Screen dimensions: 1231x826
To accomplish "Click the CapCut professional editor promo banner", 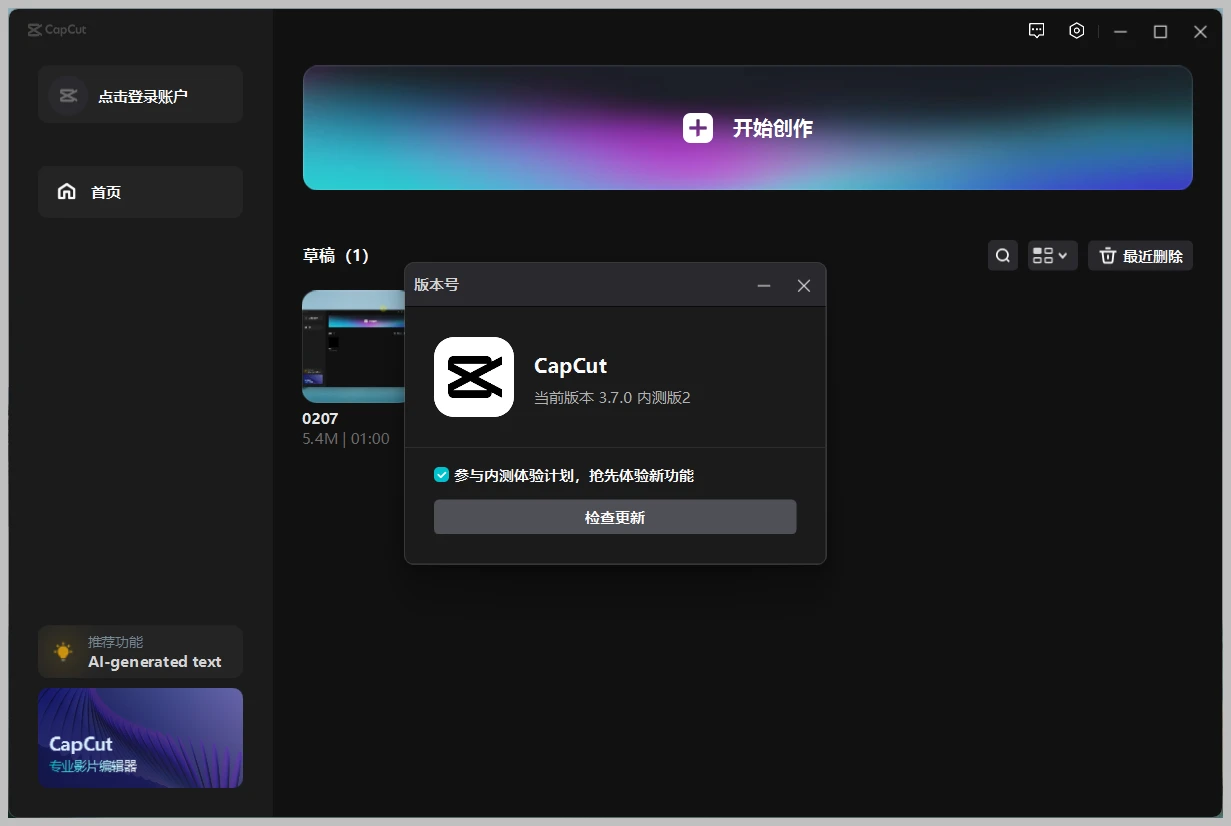I will pyautogui.click(x=140, y=738).
